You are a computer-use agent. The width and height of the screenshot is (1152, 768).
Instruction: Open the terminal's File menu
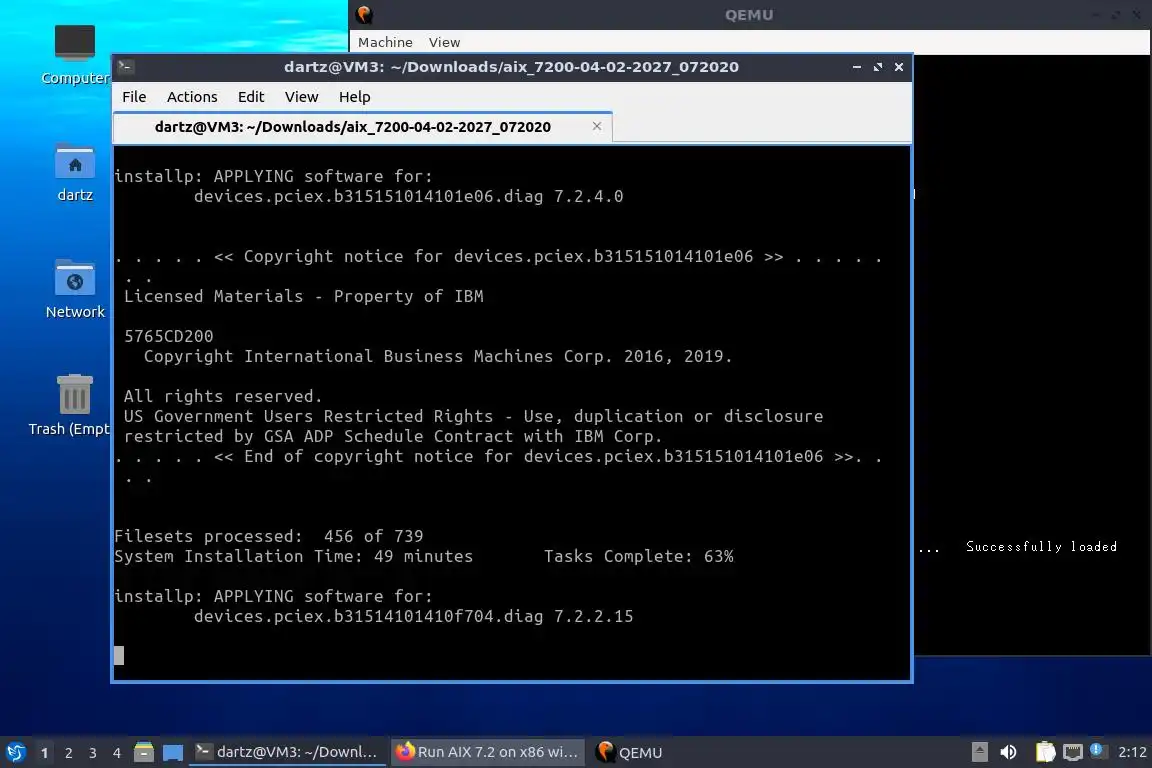click(x=134, y=97)
